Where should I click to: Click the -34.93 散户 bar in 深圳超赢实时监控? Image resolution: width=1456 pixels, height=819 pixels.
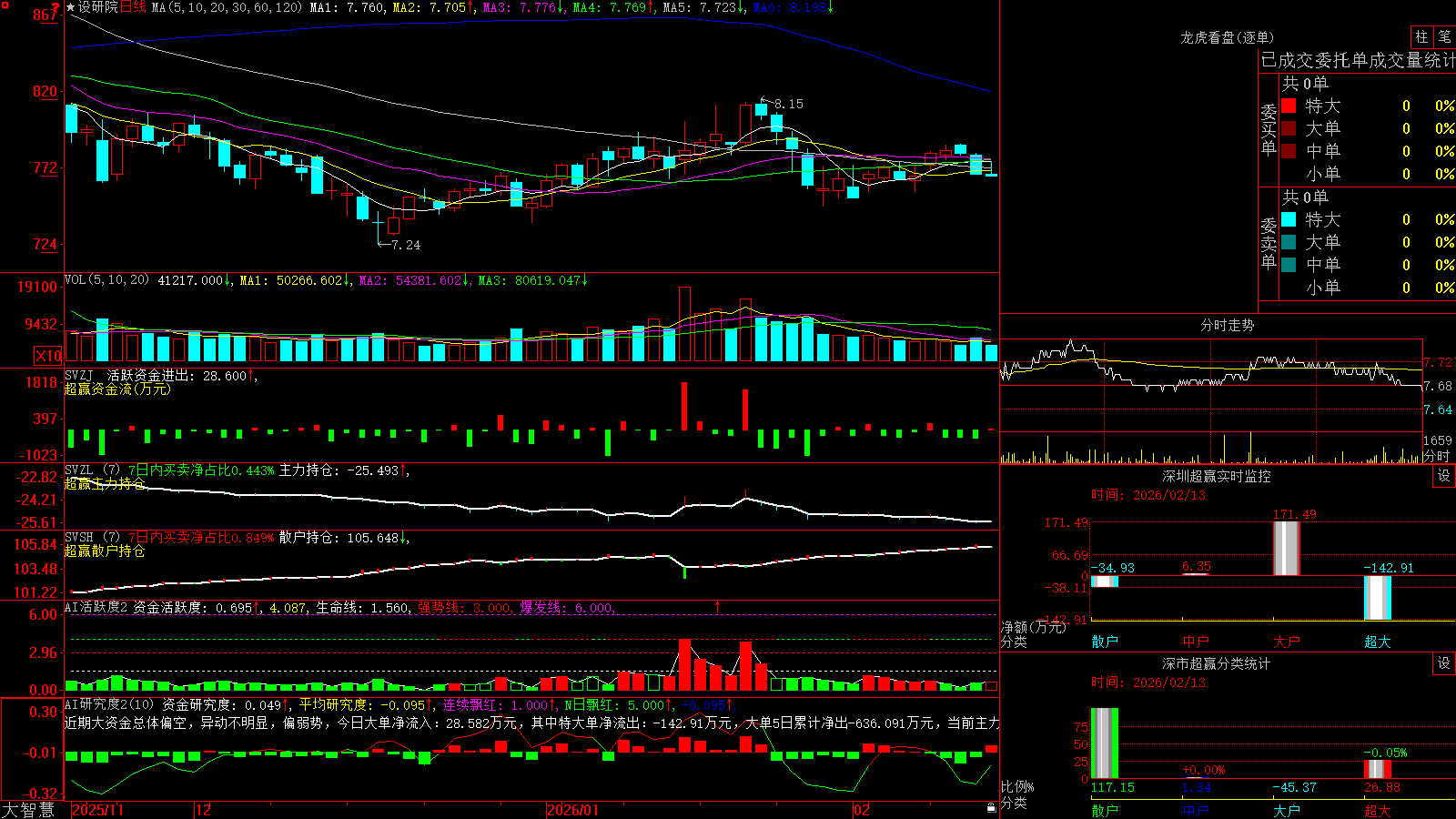(1104, 581)
